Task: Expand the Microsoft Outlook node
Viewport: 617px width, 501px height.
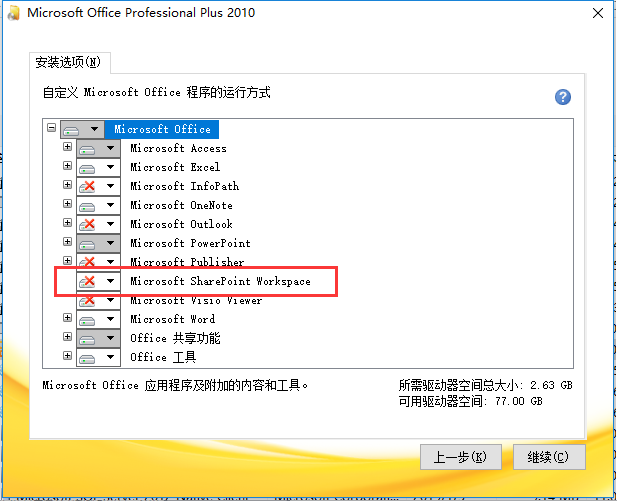Action: [67, 223]
